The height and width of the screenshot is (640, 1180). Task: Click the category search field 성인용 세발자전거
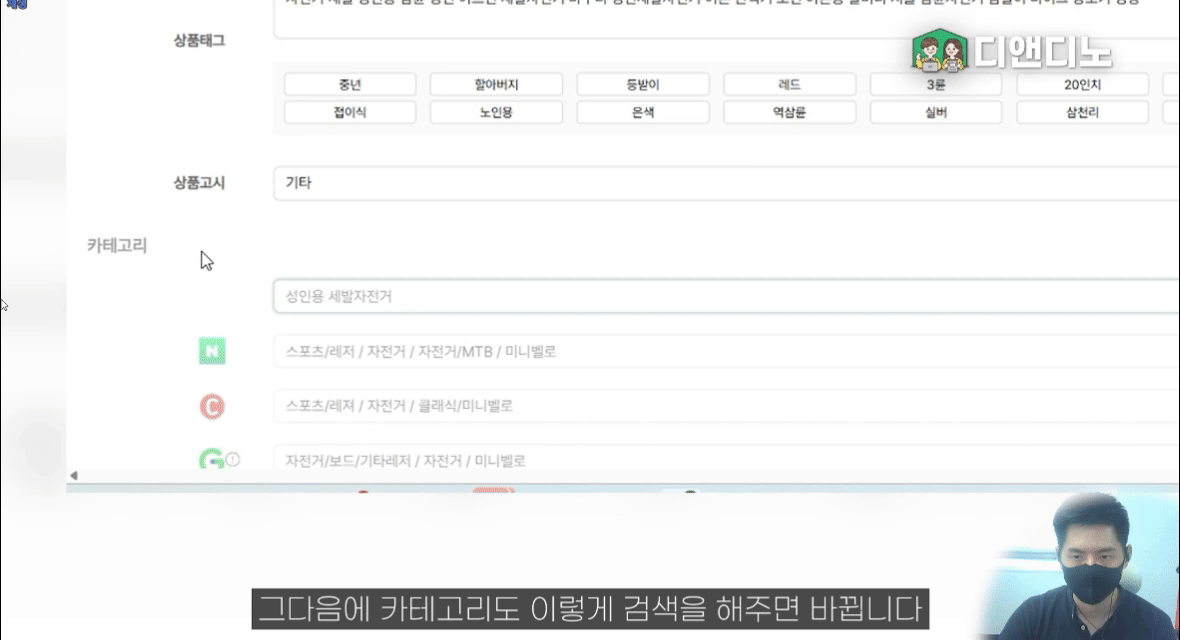[725, 297]
